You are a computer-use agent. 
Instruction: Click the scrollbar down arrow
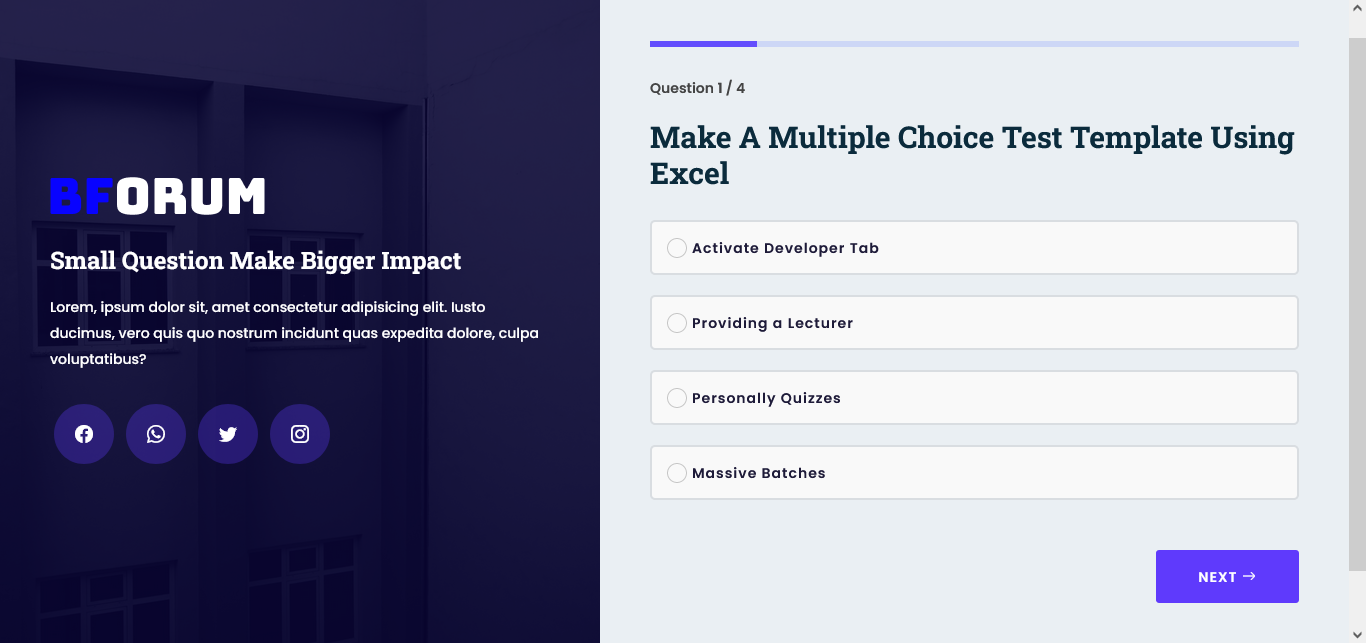[x=1357, y=634]
